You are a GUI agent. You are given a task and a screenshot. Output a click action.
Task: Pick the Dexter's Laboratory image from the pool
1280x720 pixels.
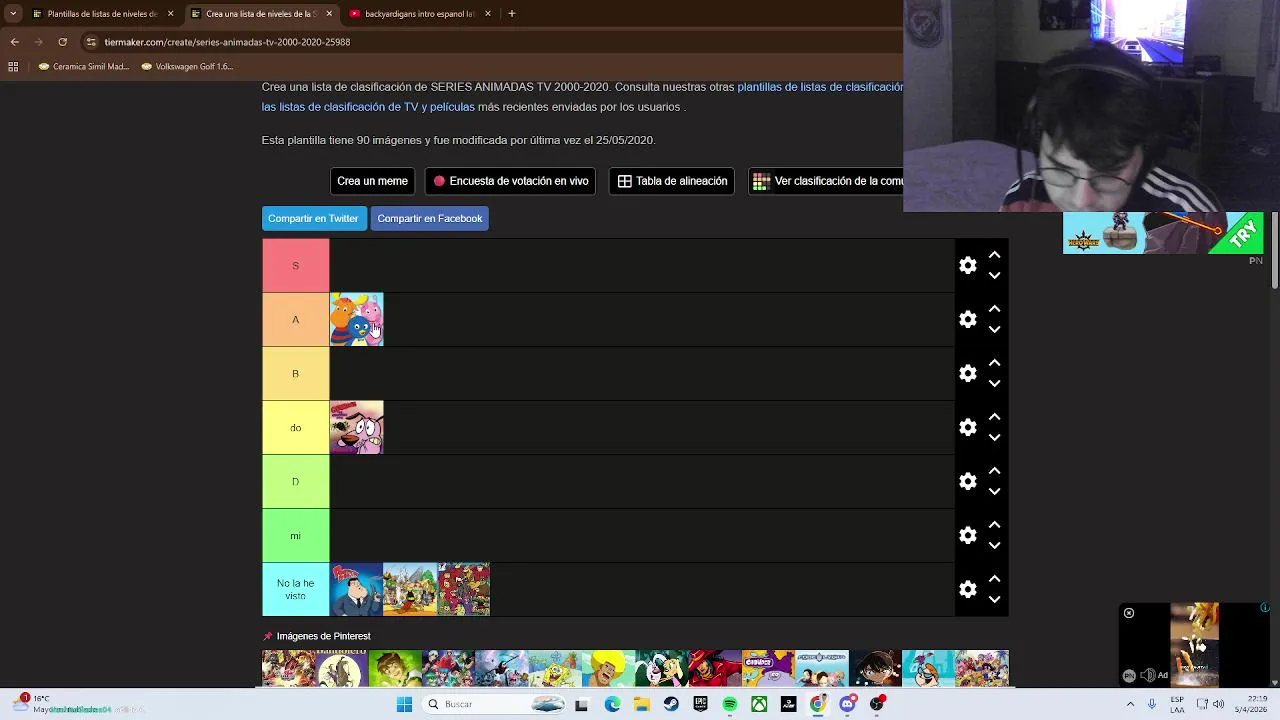[x=928, y=668]
